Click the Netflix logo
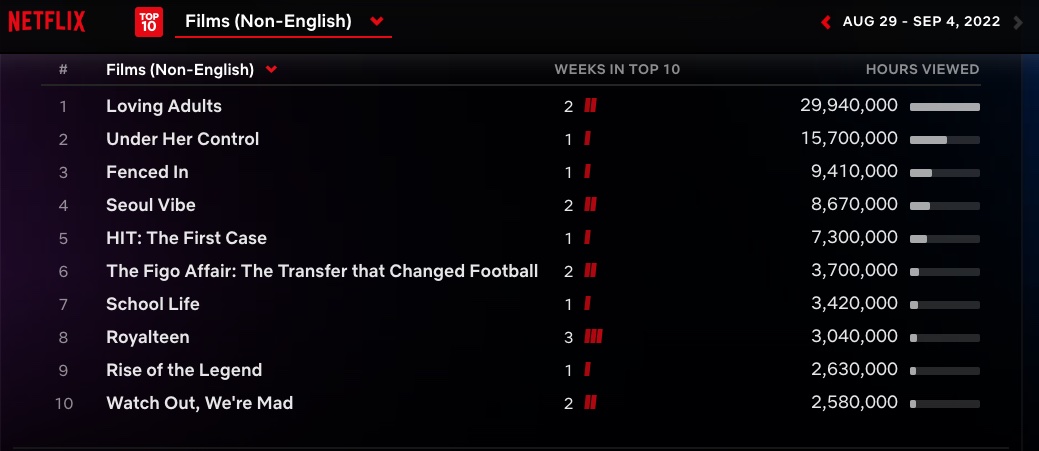Image resolution: width=1039 pixels, height=451 pixels. click(x=46, y=22)
